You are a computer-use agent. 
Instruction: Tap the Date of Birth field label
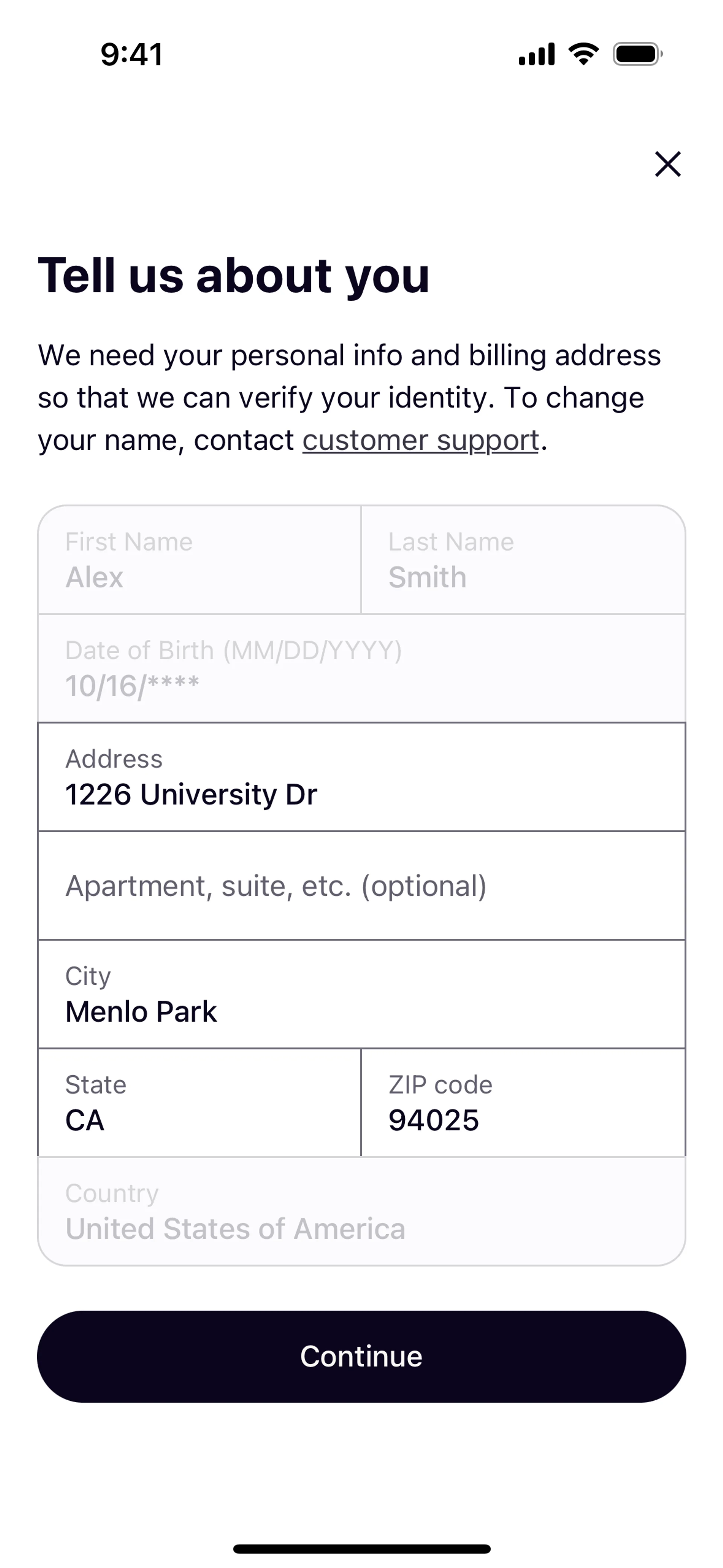pos(233,651)
